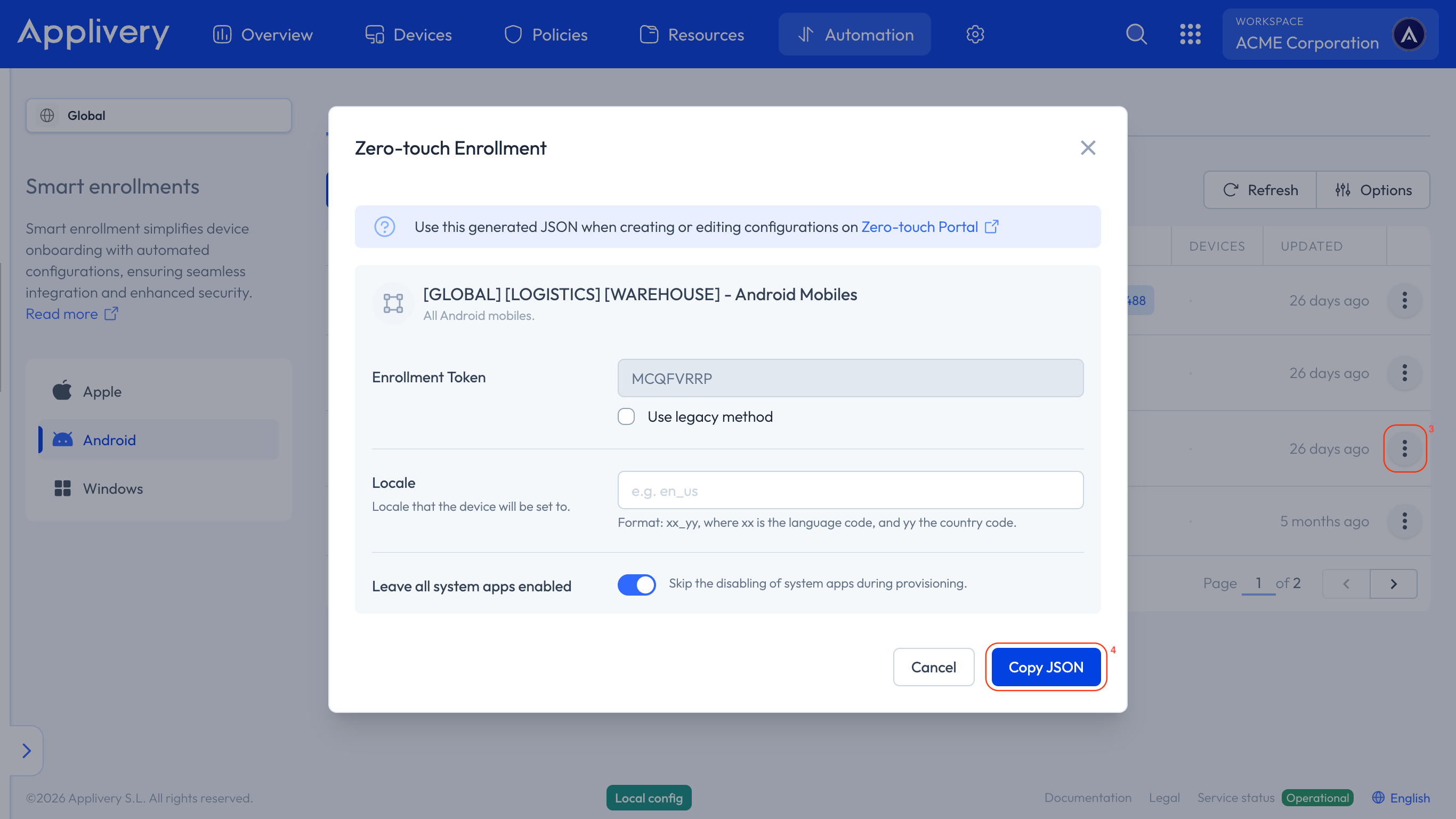This screenshot has height=819, width=1456.
Task: Click the Overview navigation icon
Action: tap(222, 34)
